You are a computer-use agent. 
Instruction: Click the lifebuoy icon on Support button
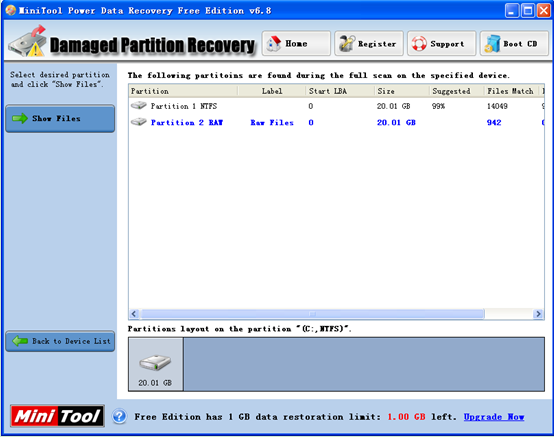tap(419, 44)
